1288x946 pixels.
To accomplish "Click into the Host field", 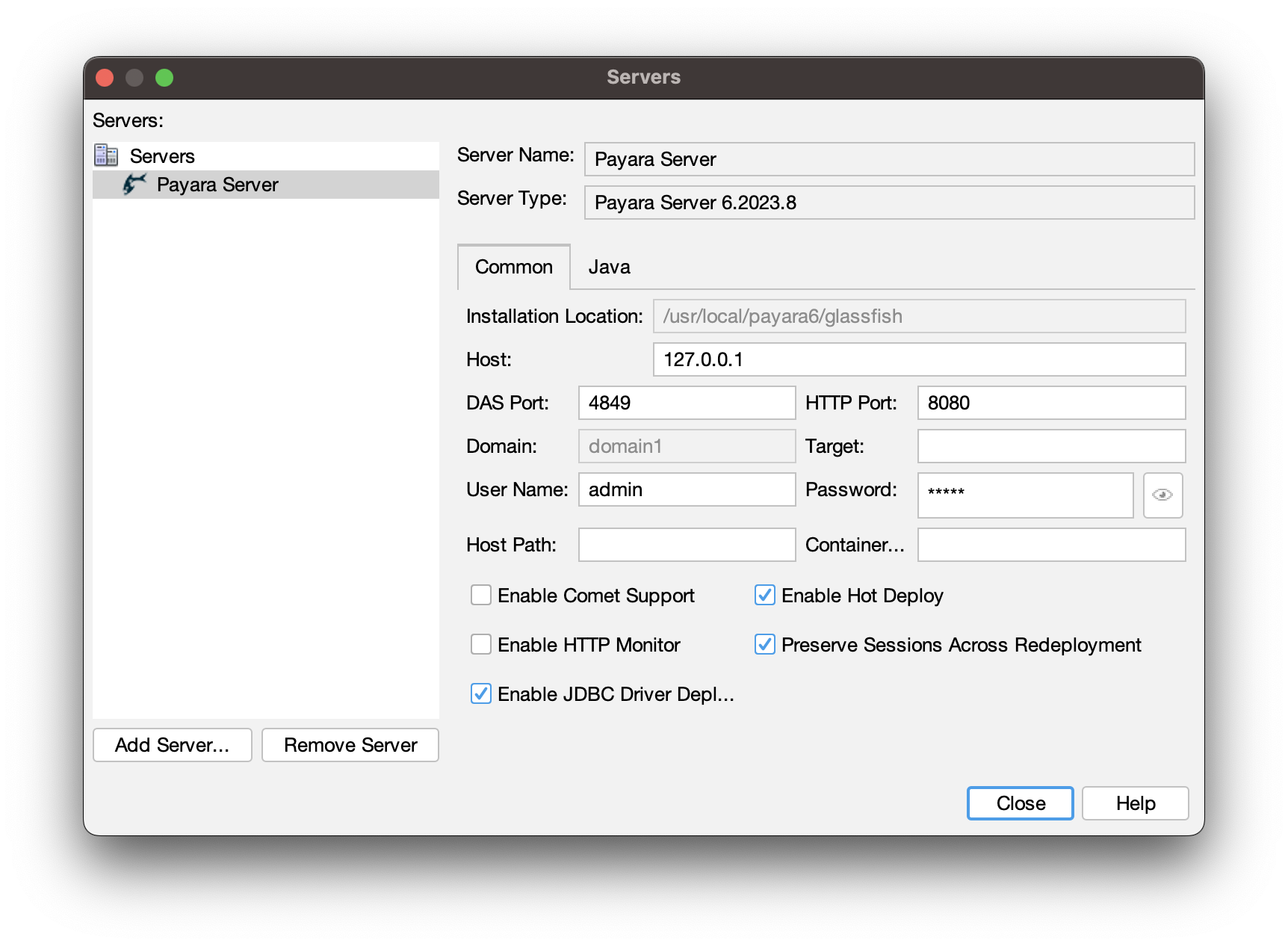I will pos(919,359).
